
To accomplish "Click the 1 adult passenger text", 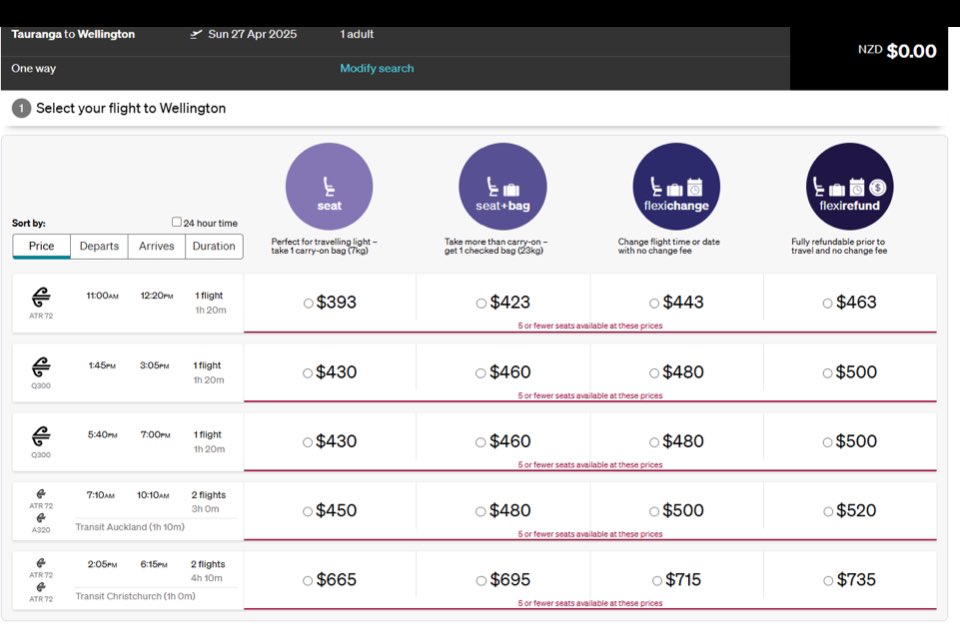I will [357, 34].
